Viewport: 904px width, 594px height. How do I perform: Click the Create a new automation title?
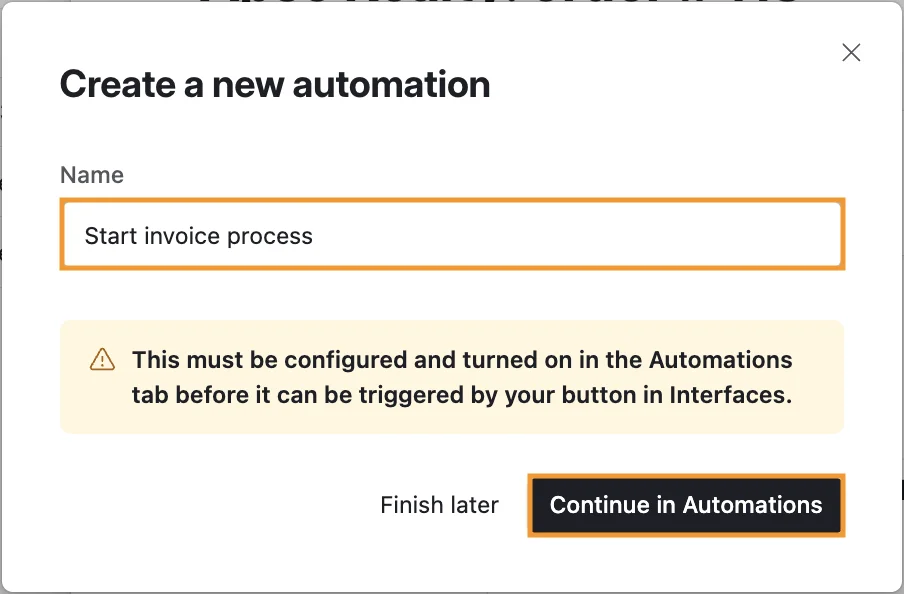(275, 84)
